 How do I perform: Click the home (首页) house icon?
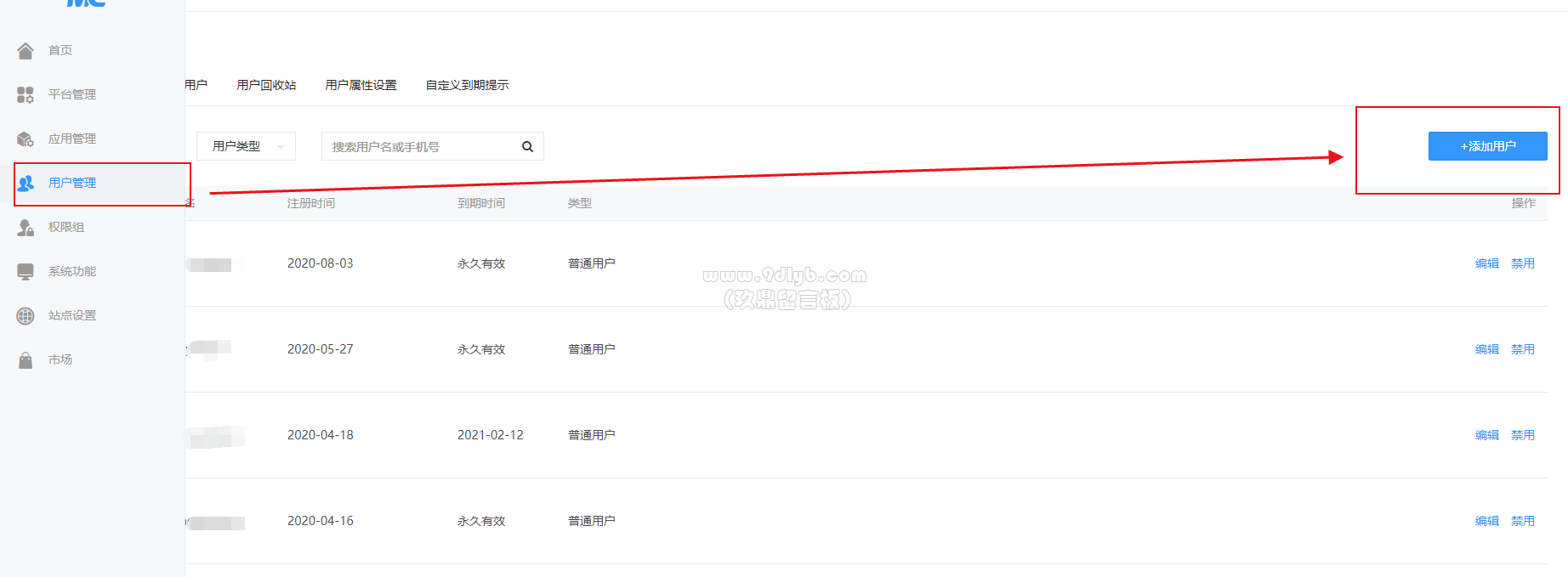[x=26, y=51]
